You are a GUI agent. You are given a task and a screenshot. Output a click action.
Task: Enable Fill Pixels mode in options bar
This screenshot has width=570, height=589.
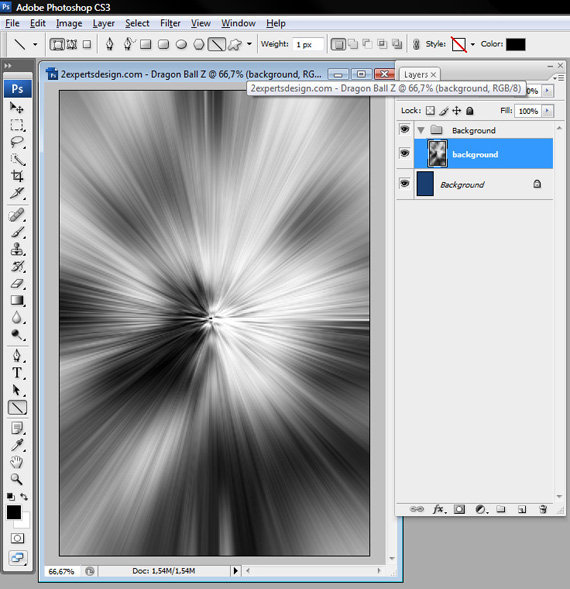(x=87, y=44)
